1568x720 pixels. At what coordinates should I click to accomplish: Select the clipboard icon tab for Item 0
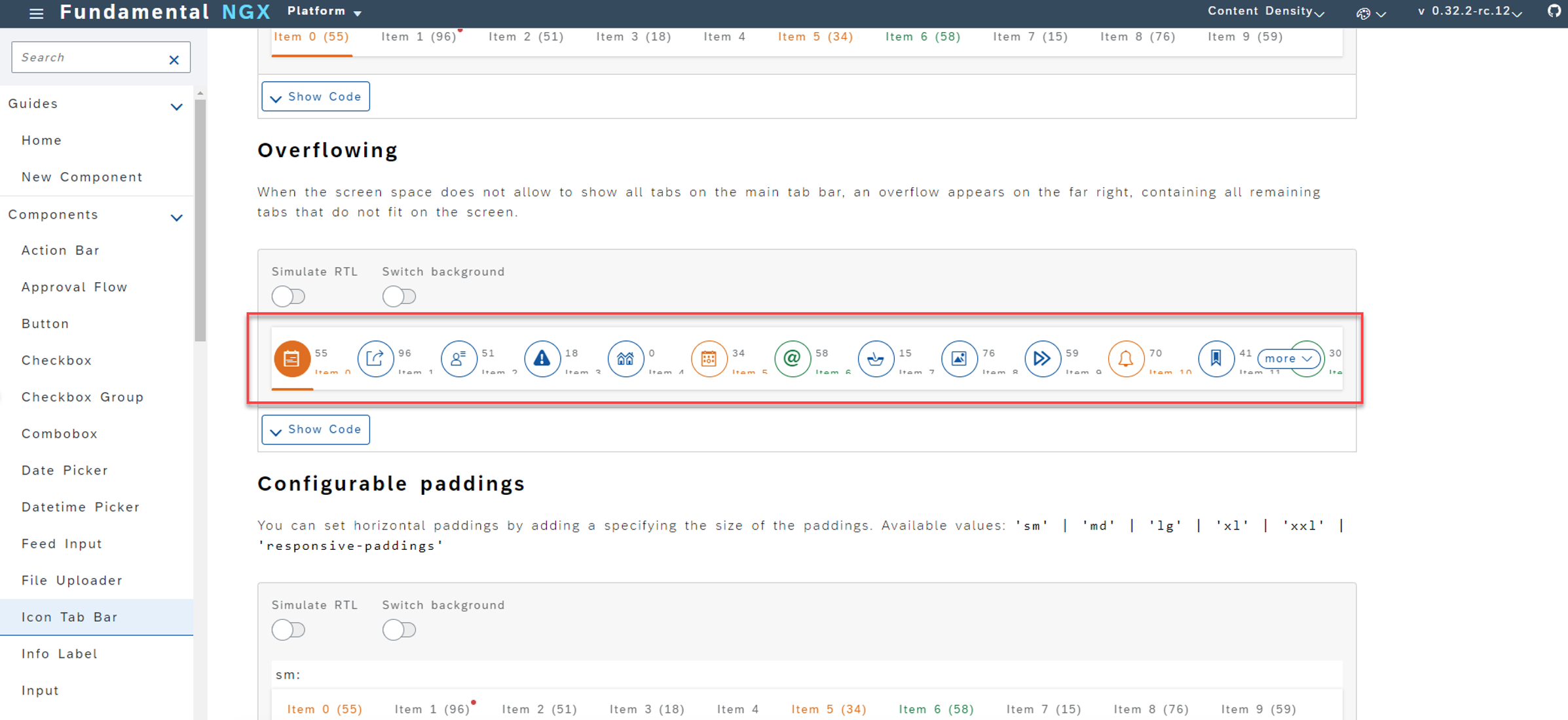[x=292, y=359]
